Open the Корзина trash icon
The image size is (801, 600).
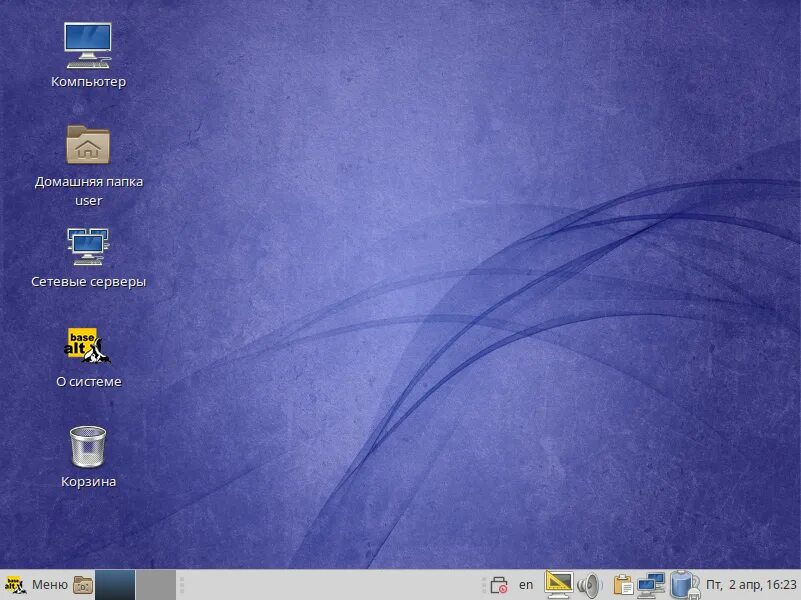[x=88, y=447]
